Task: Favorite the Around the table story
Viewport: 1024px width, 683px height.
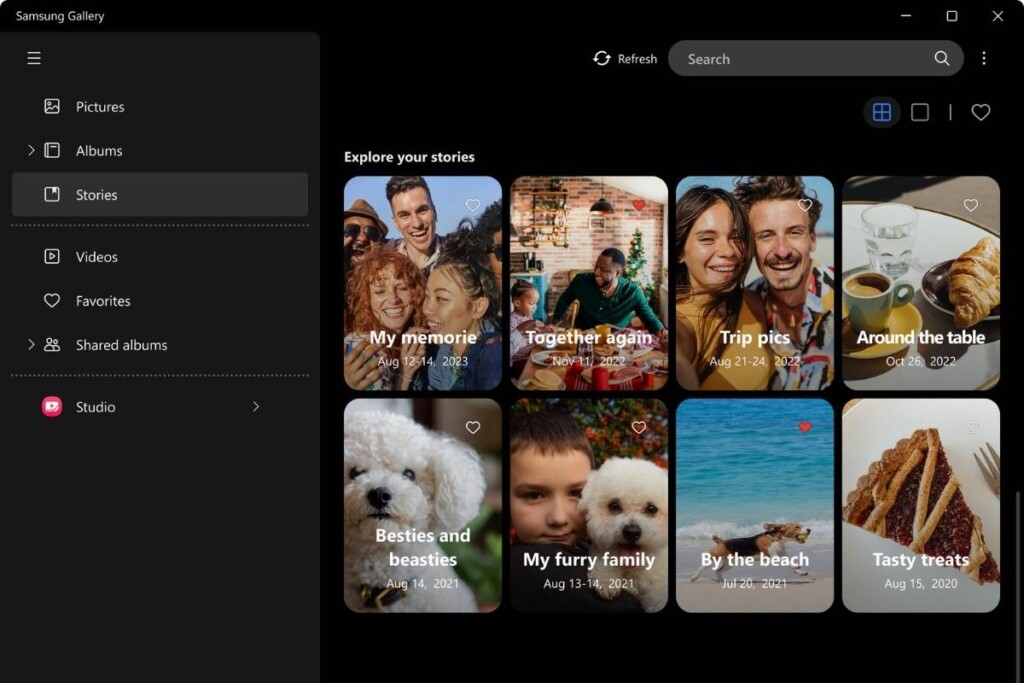Action: (x=970, y=205)
